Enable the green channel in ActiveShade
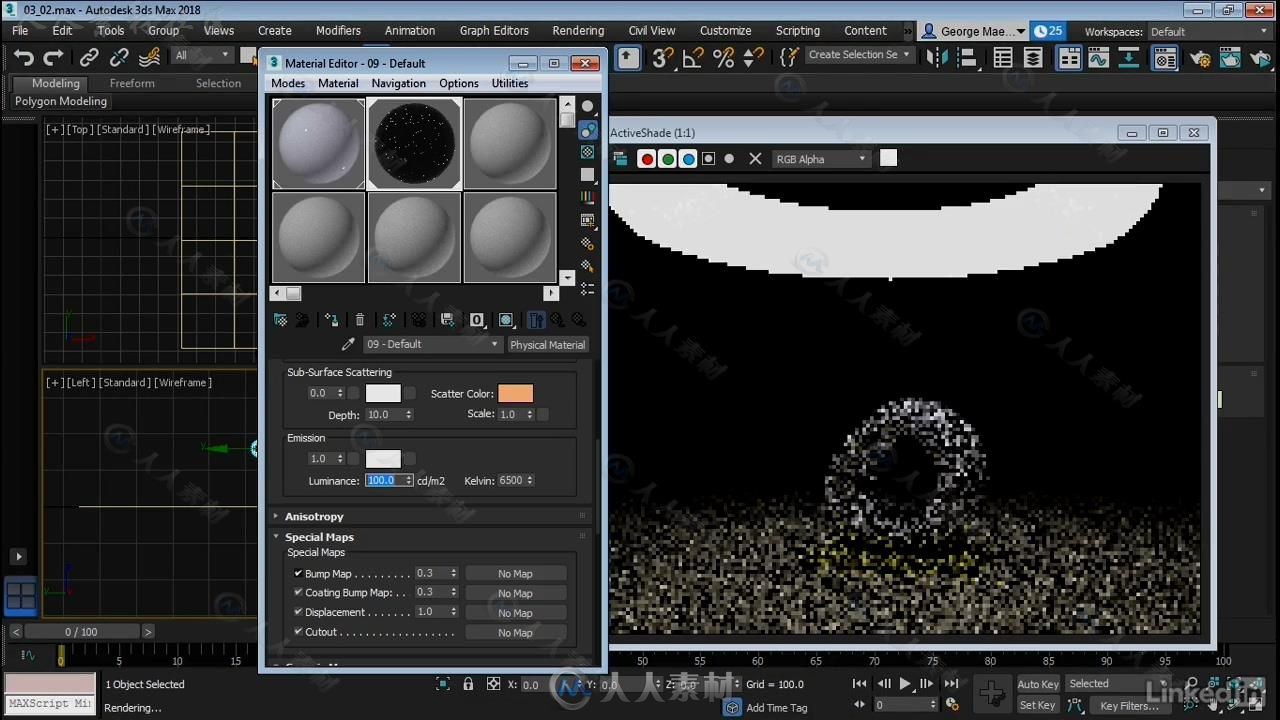Image resolution: width=1280 pixels, height=720 pixels. coord(667,159)
